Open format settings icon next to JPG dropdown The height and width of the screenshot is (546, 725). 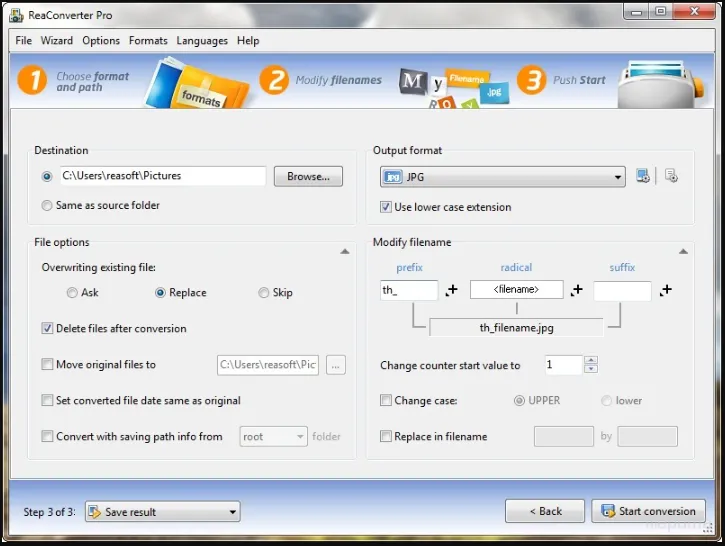[x=643, y=176]
